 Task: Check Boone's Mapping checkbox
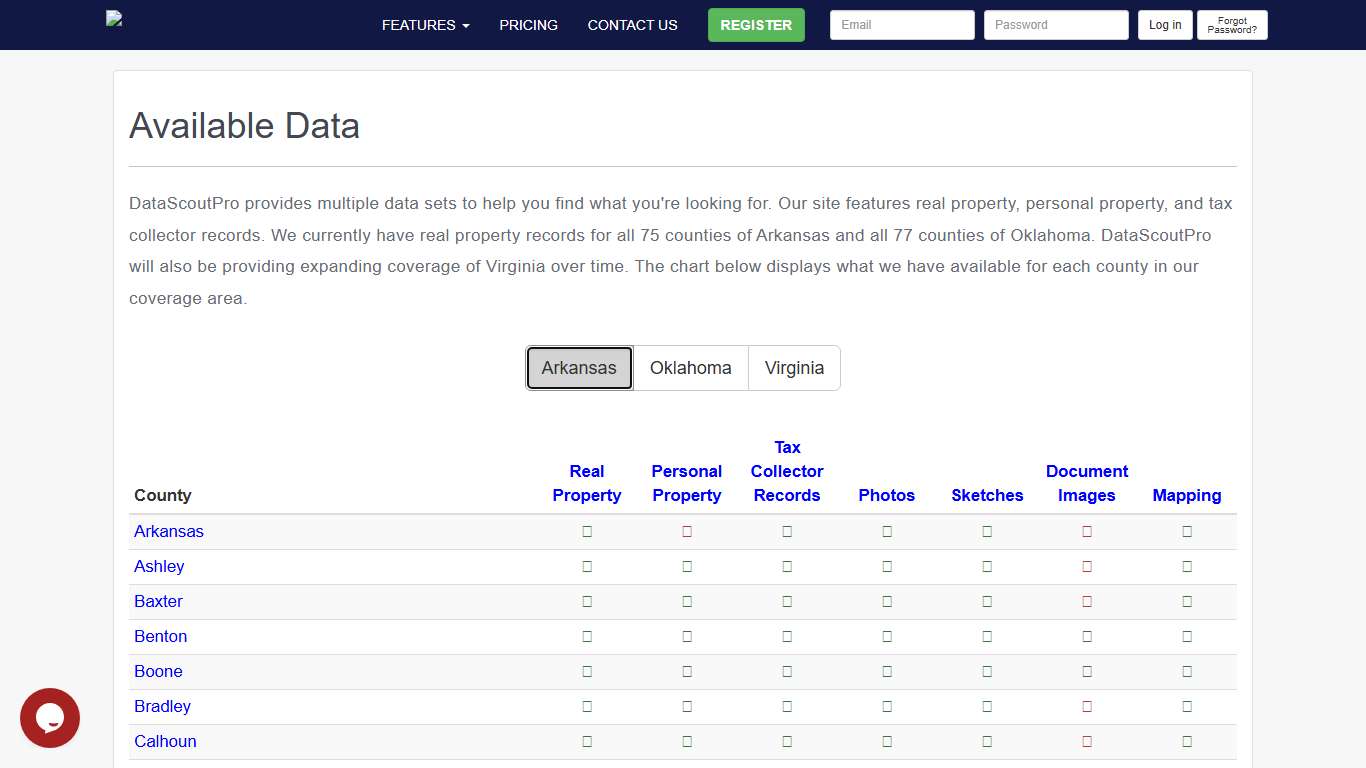[1187, 671]
